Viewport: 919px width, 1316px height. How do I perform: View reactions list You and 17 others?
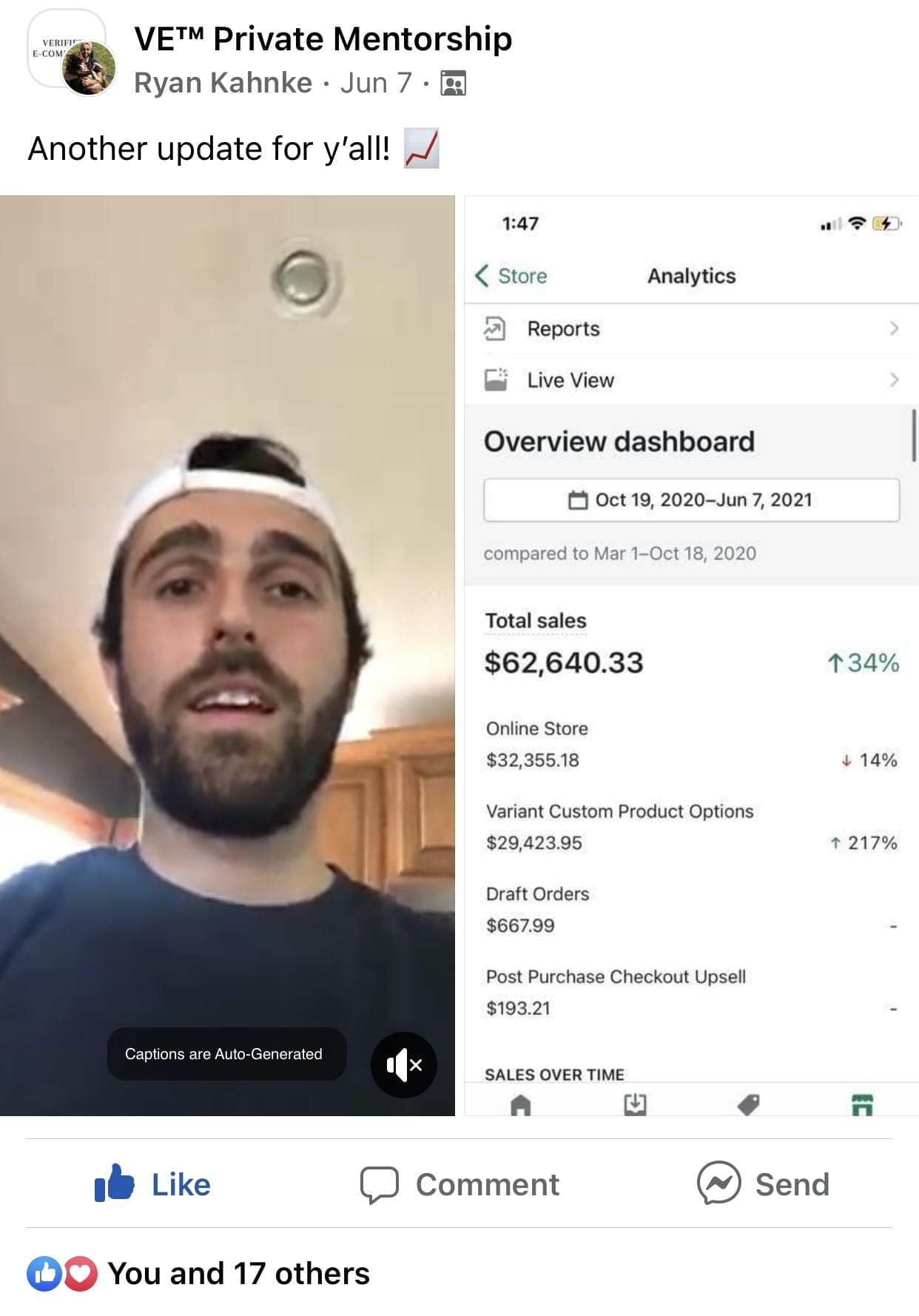pyautogui.click(x=238, y=1274)
